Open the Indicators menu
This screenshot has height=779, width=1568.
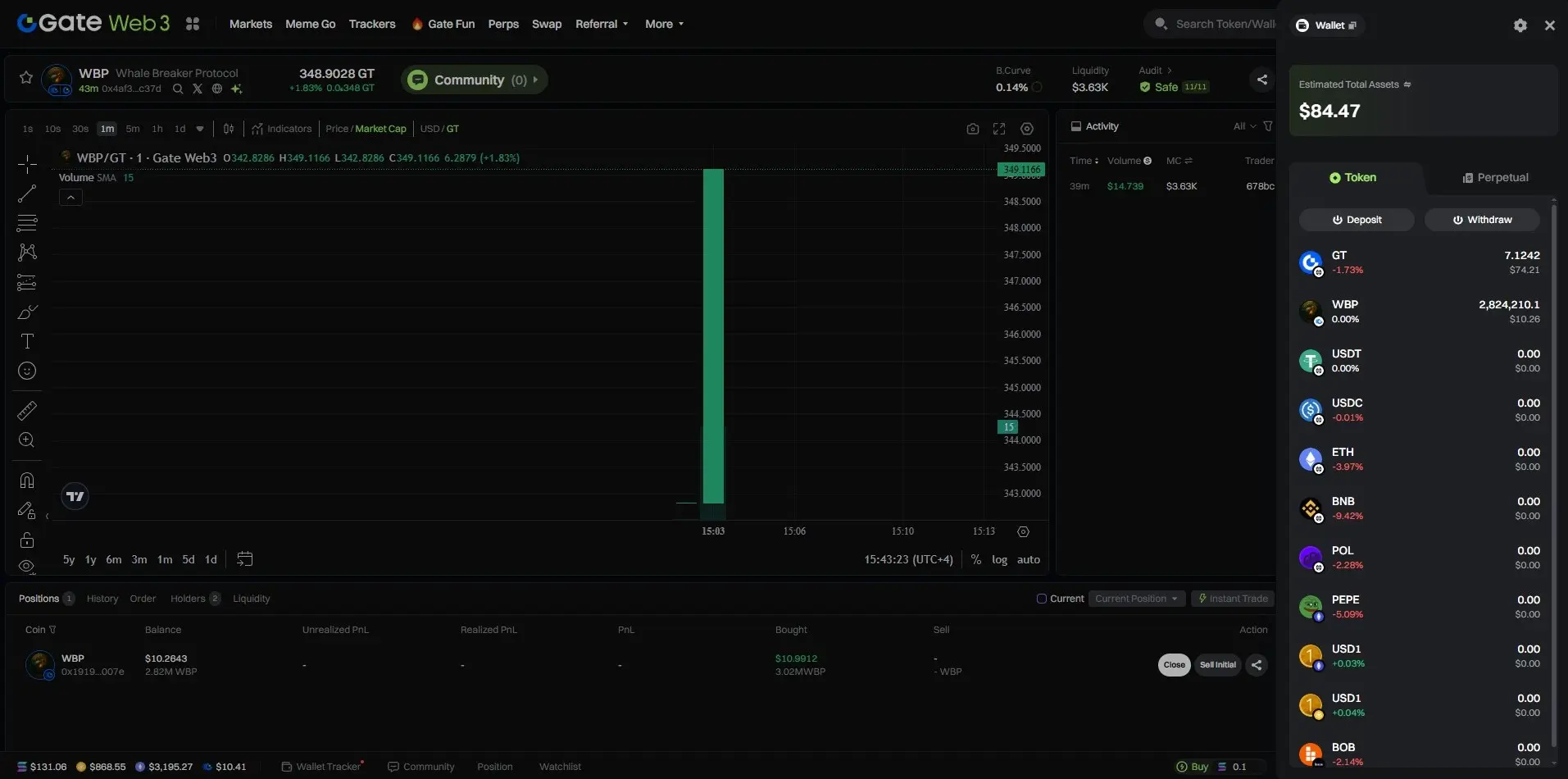pos(282,129)
